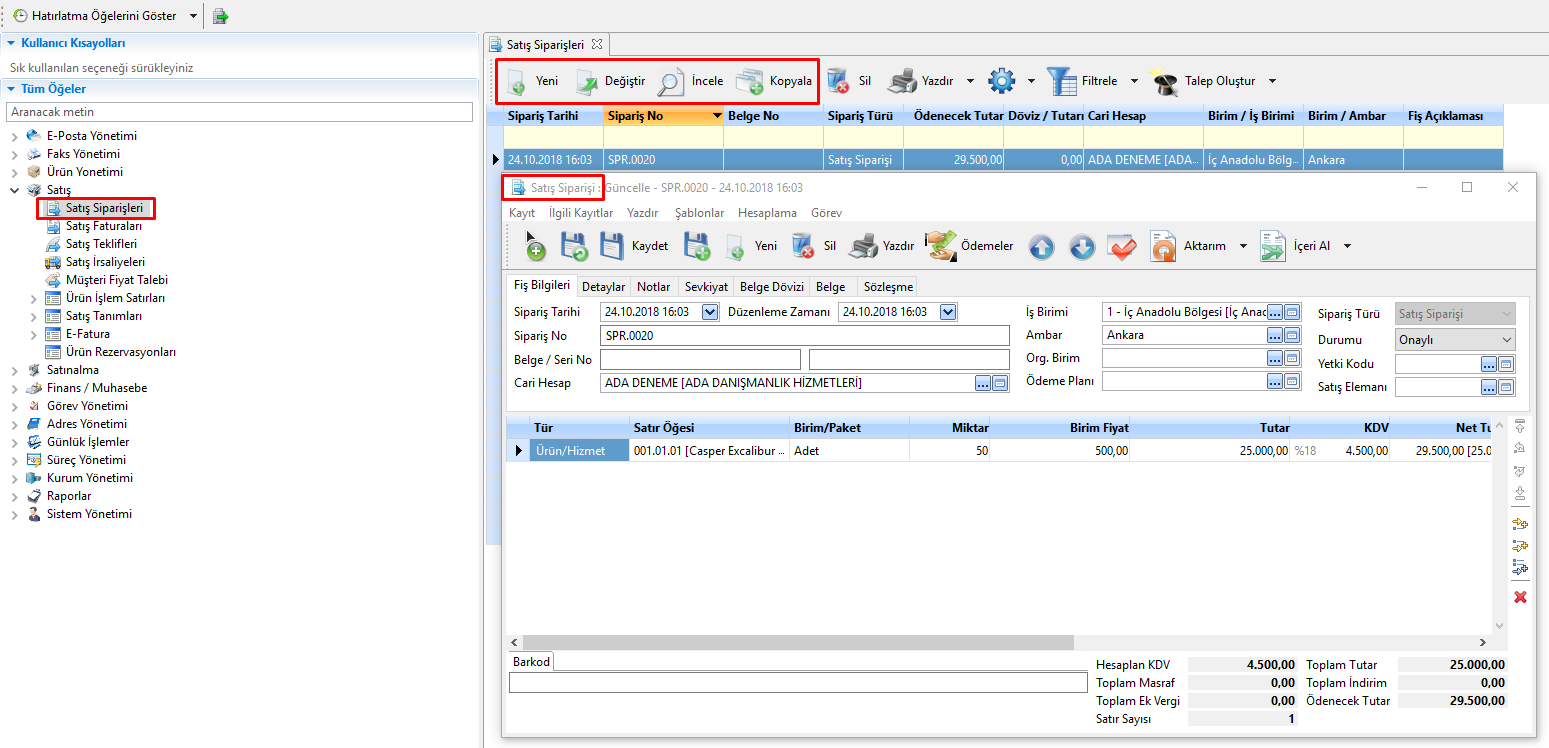Open the İlgili Kayıtlar menu
Screen dimensions: 1549x748
581,213
